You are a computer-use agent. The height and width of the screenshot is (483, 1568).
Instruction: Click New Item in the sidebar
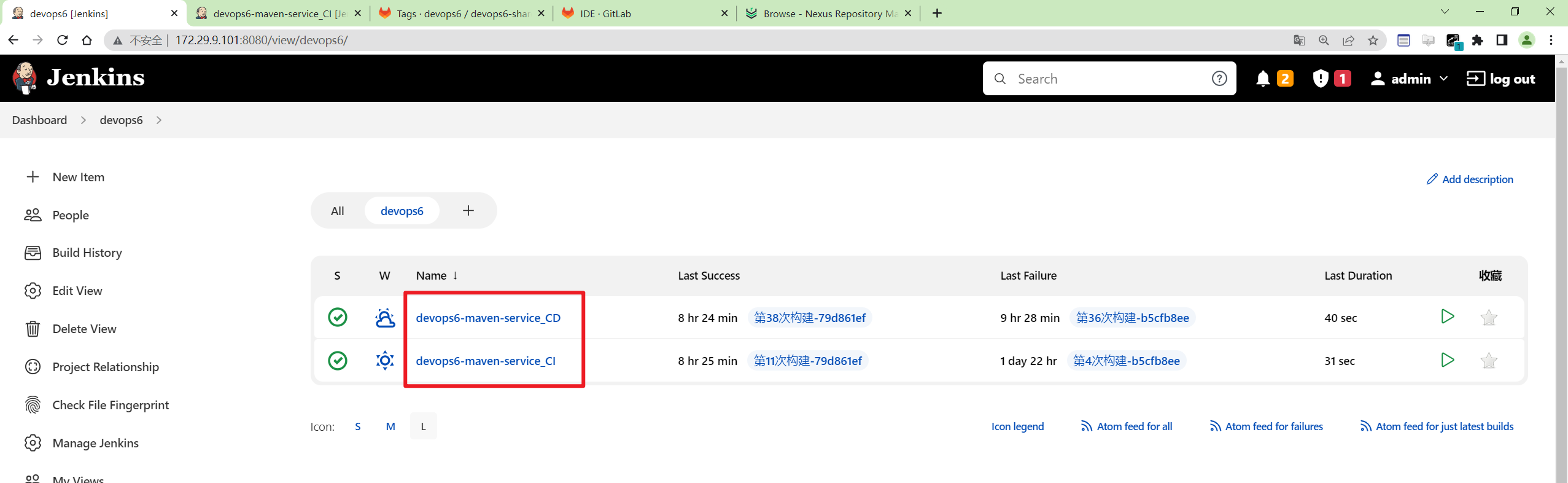(x=79, y=177)
